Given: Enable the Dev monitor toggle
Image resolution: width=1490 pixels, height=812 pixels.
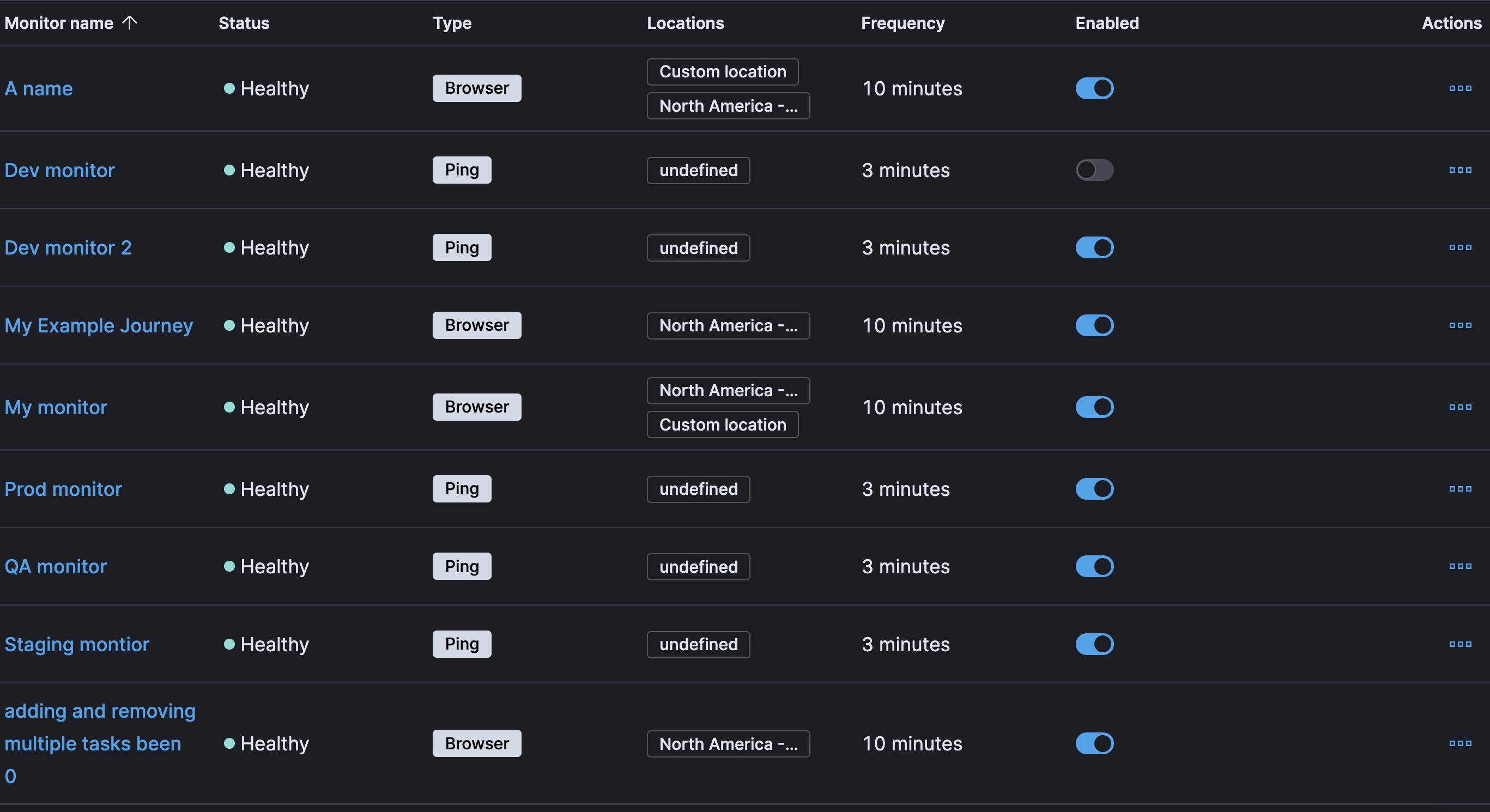Looking at the screenshot, I should (x=1094, y=169).
